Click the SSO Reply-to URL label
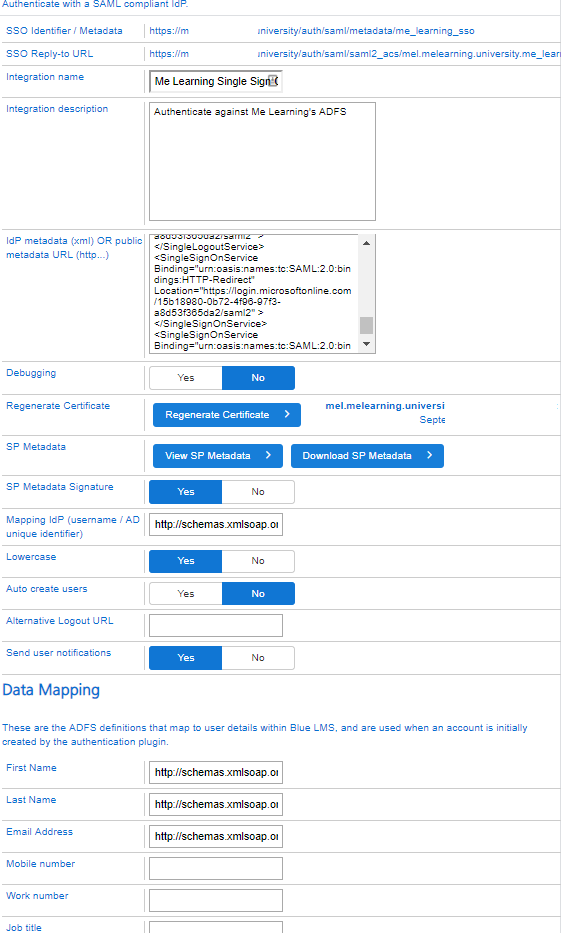 point(49,54)
